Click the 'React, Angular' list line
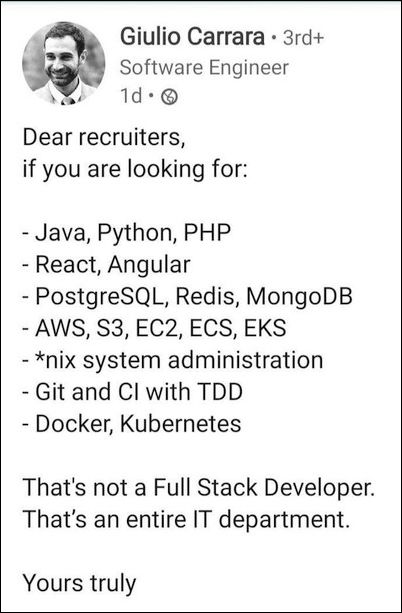 point(106,265)
